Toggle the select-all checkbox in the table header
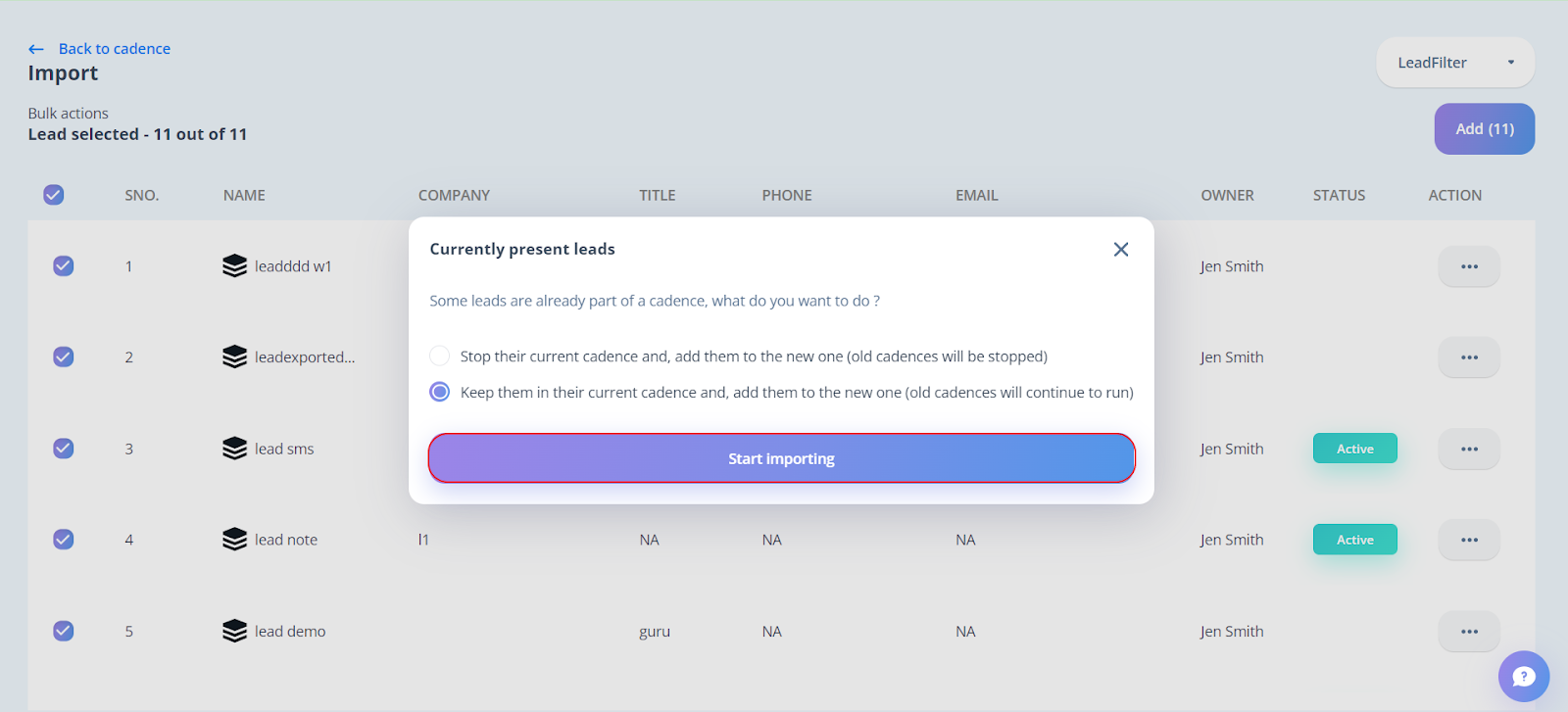The height and width of the screenshot is (712, 1568). click(54, 195)
